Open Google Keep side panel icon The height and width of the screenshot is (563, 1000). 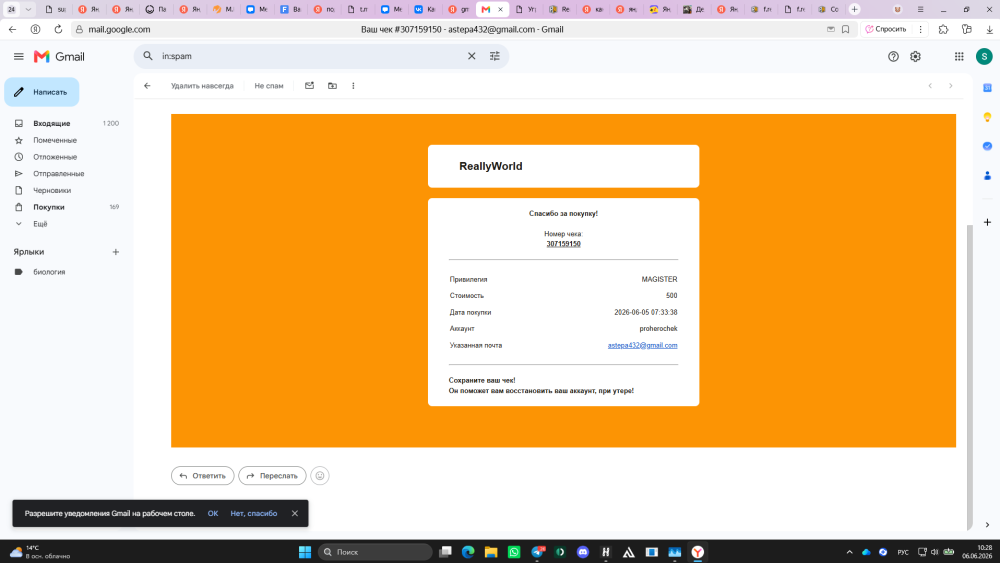(x=987, y=117)
